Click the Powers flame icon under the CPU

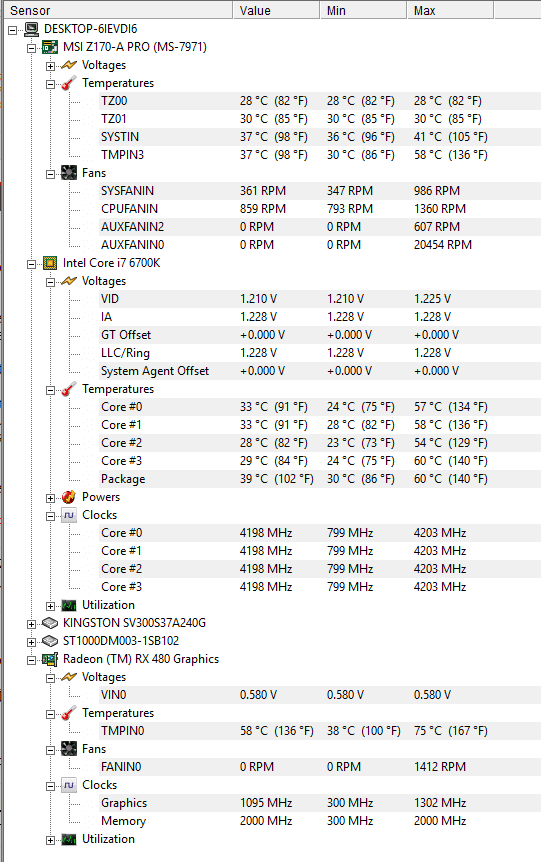coord(69,497)
